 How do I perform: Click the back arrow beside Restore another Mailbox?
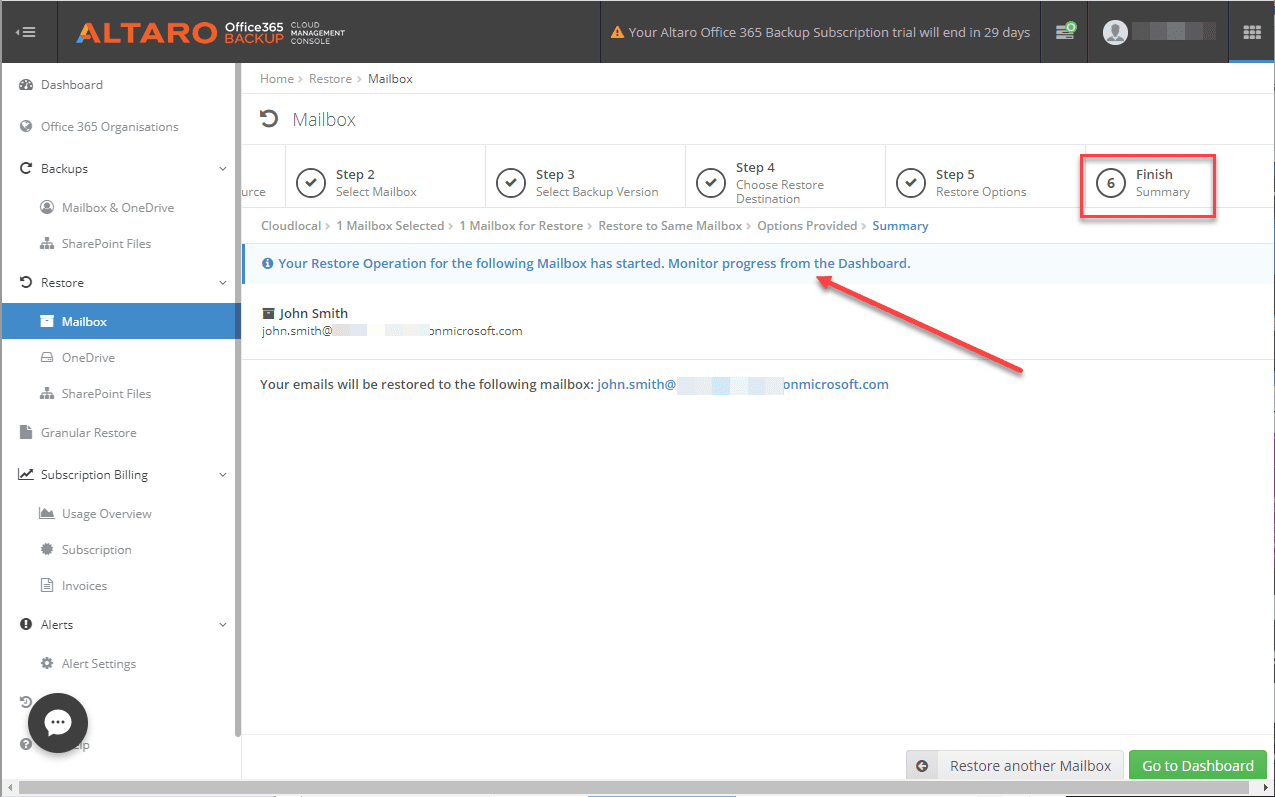(922, 766)
